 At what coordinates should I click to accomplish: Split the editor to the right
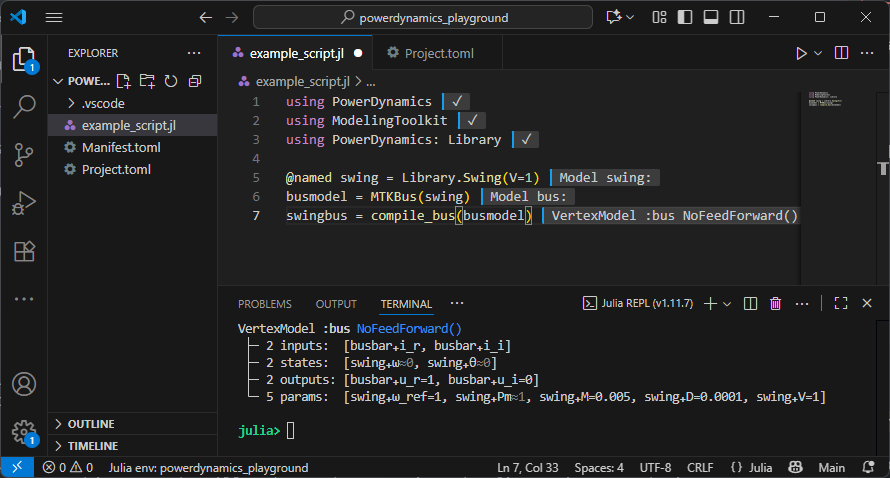[842, 53]
